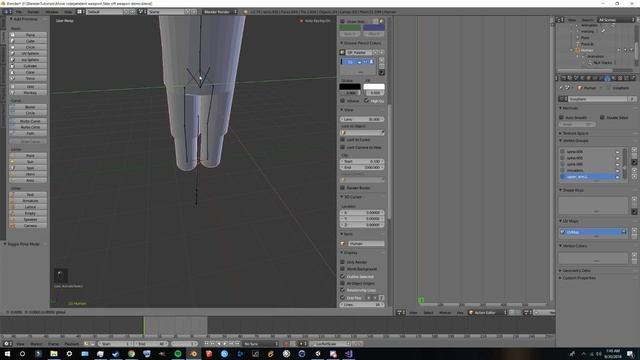The image size is (640, 360).
Task: Toggle World Background checkbox
Action: coord(343,269)
